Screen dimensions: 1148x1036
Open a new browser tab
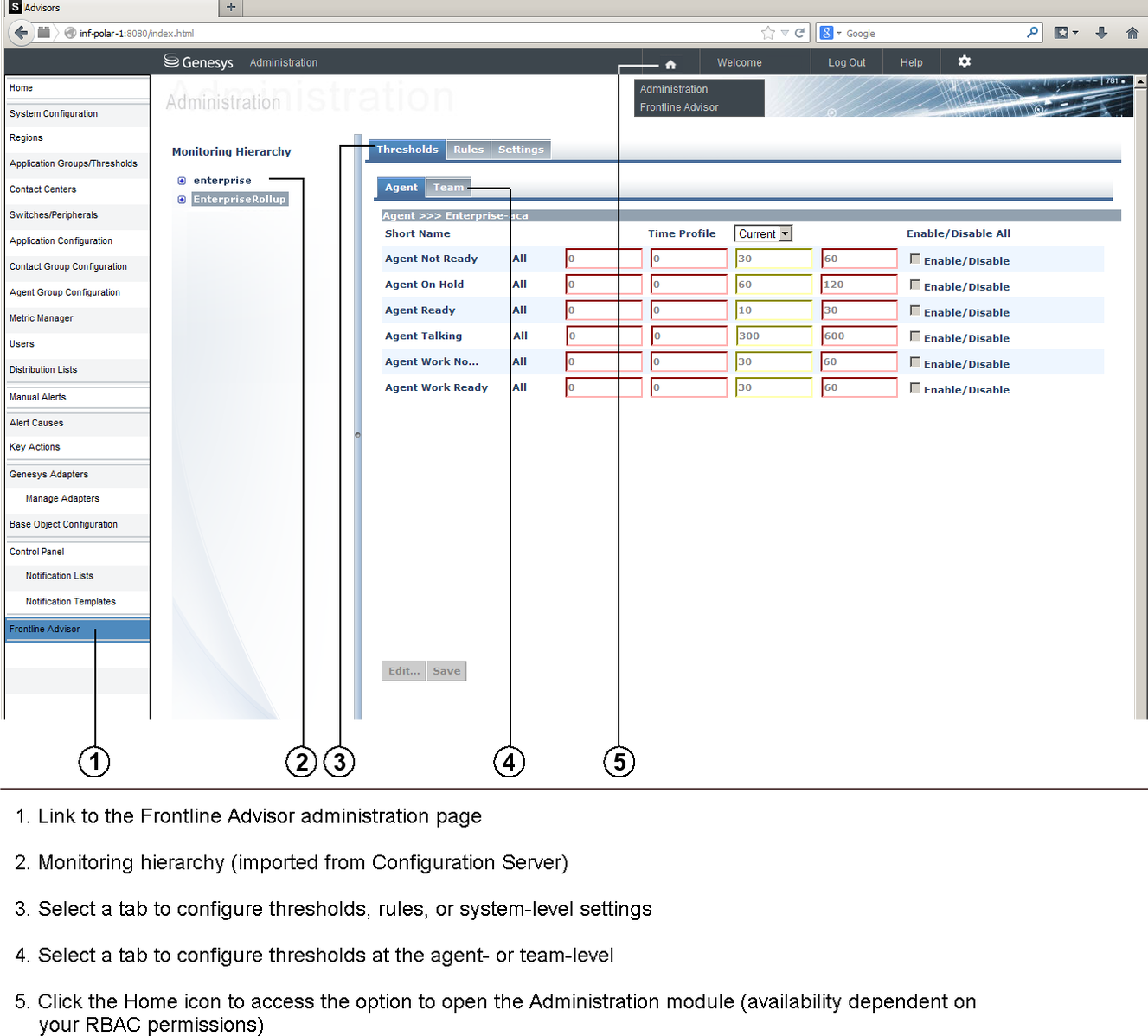tap(230, 8)
